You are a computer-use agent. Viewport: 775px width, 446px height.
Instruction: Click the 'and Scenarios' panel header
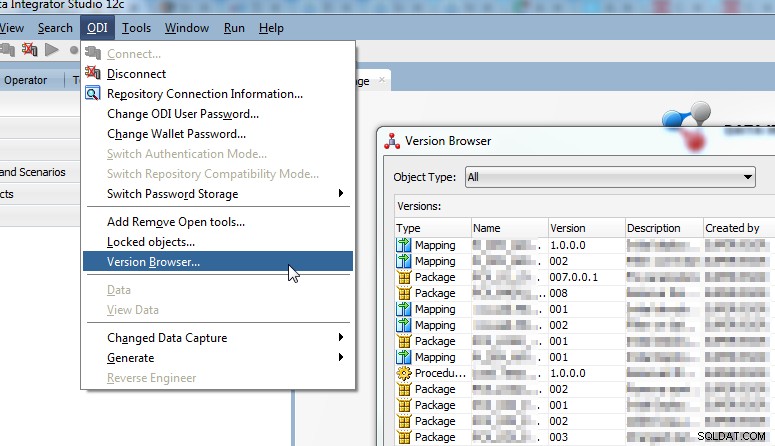[x=40, y=172]
